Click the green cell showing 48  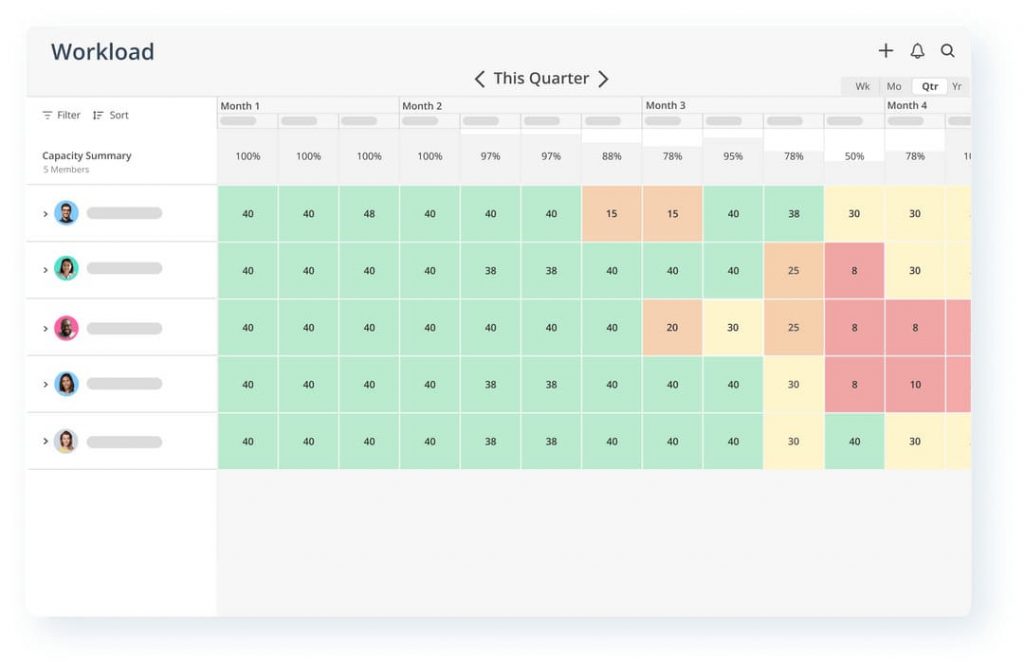pyautogui.click(x=368, y=212)
